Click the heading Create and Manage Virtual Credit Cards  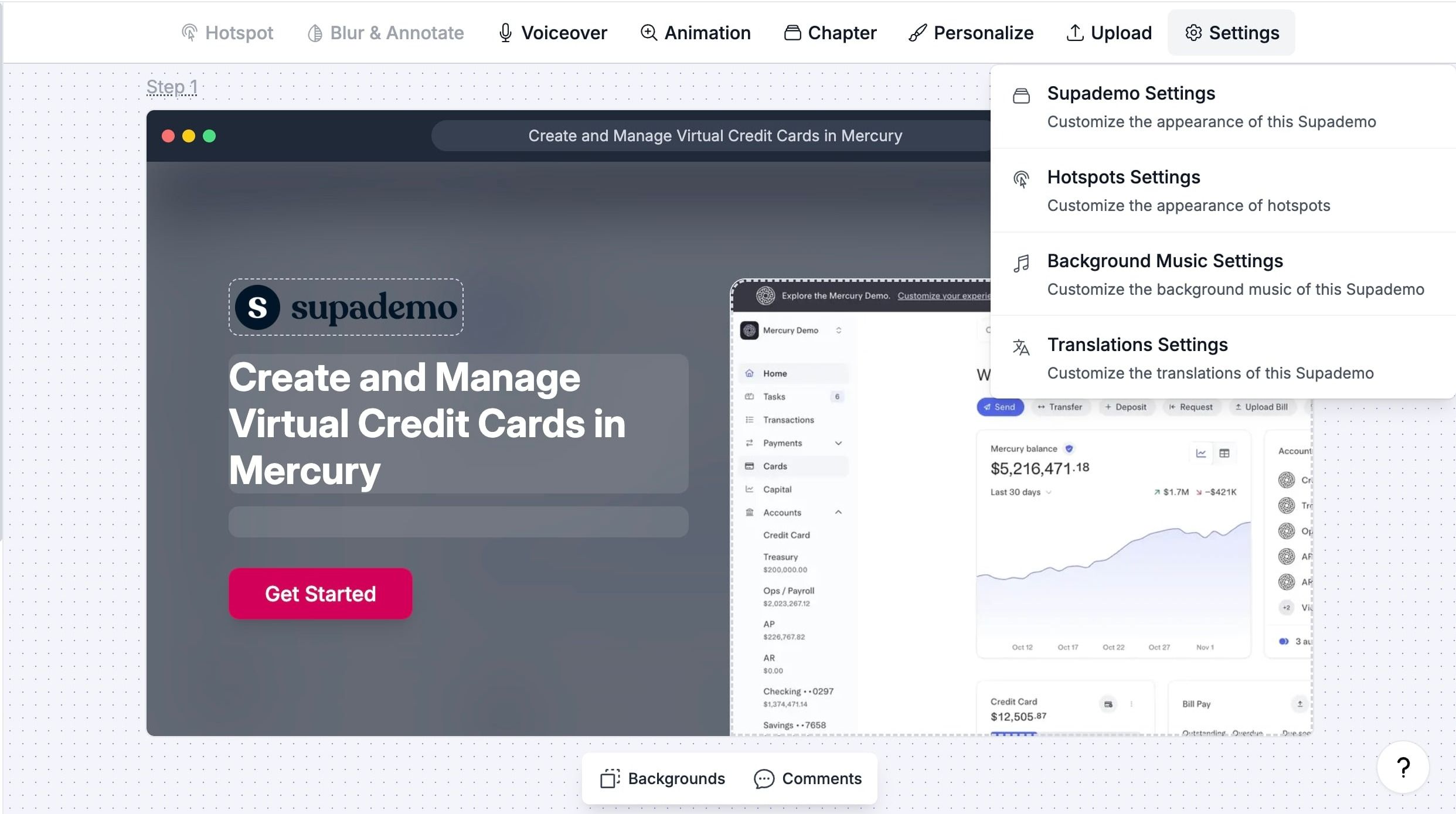pos(458,423)
